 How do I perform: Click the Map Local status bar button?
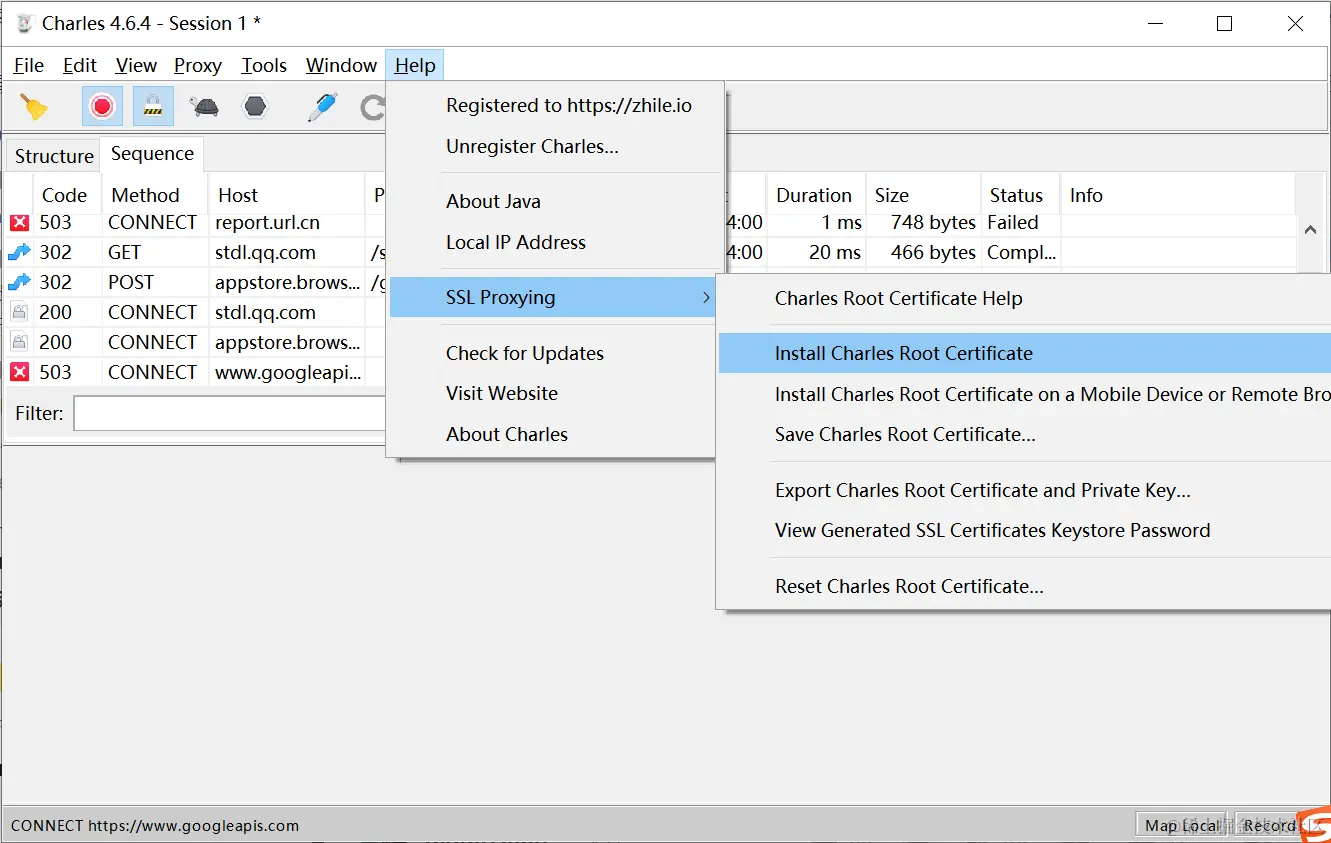[x=1183, y=825]
